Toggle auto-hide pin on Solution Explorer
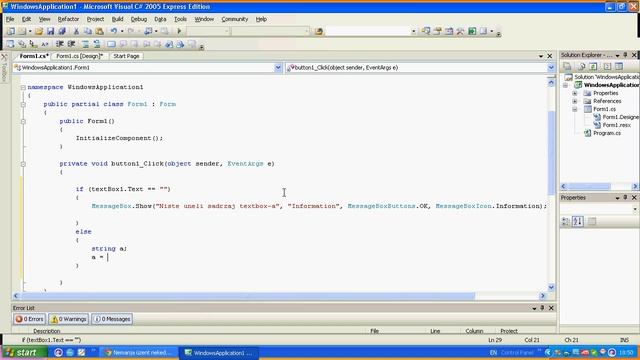 [x=625, y=55]
